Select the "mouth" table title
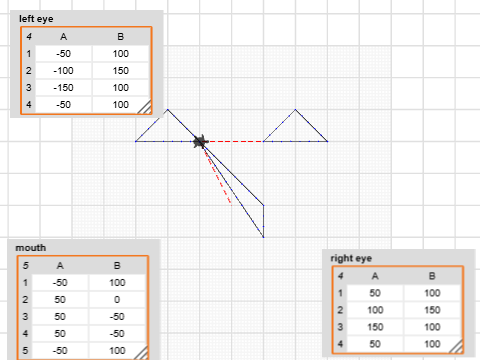Screen dimensions: 480x360 (31, 248)
